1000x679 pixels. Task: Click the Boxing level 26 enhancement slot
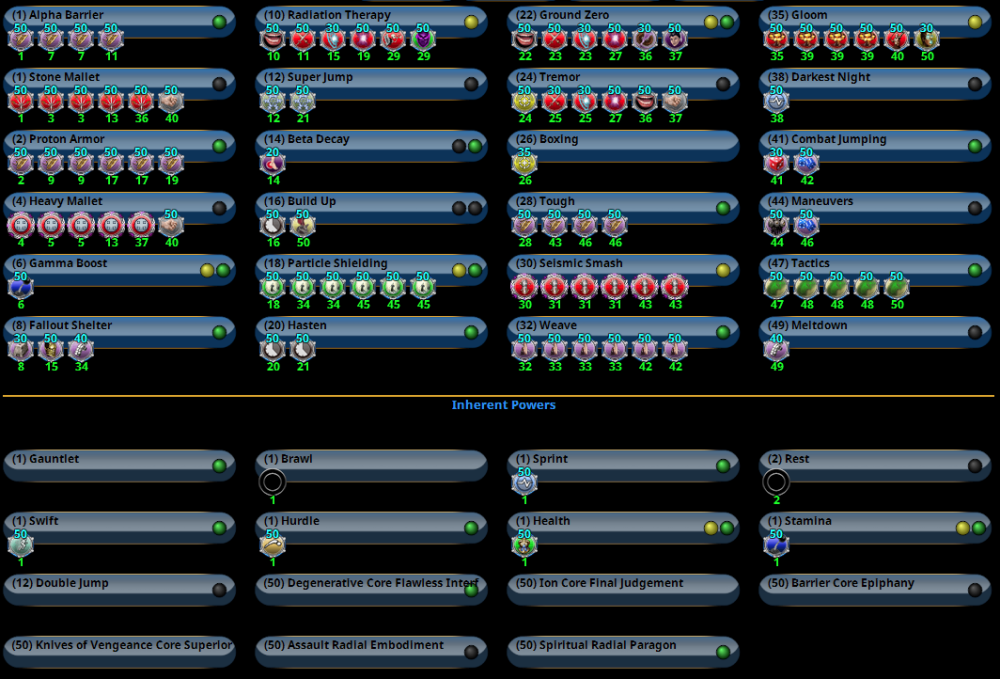[x=524, y=163]
